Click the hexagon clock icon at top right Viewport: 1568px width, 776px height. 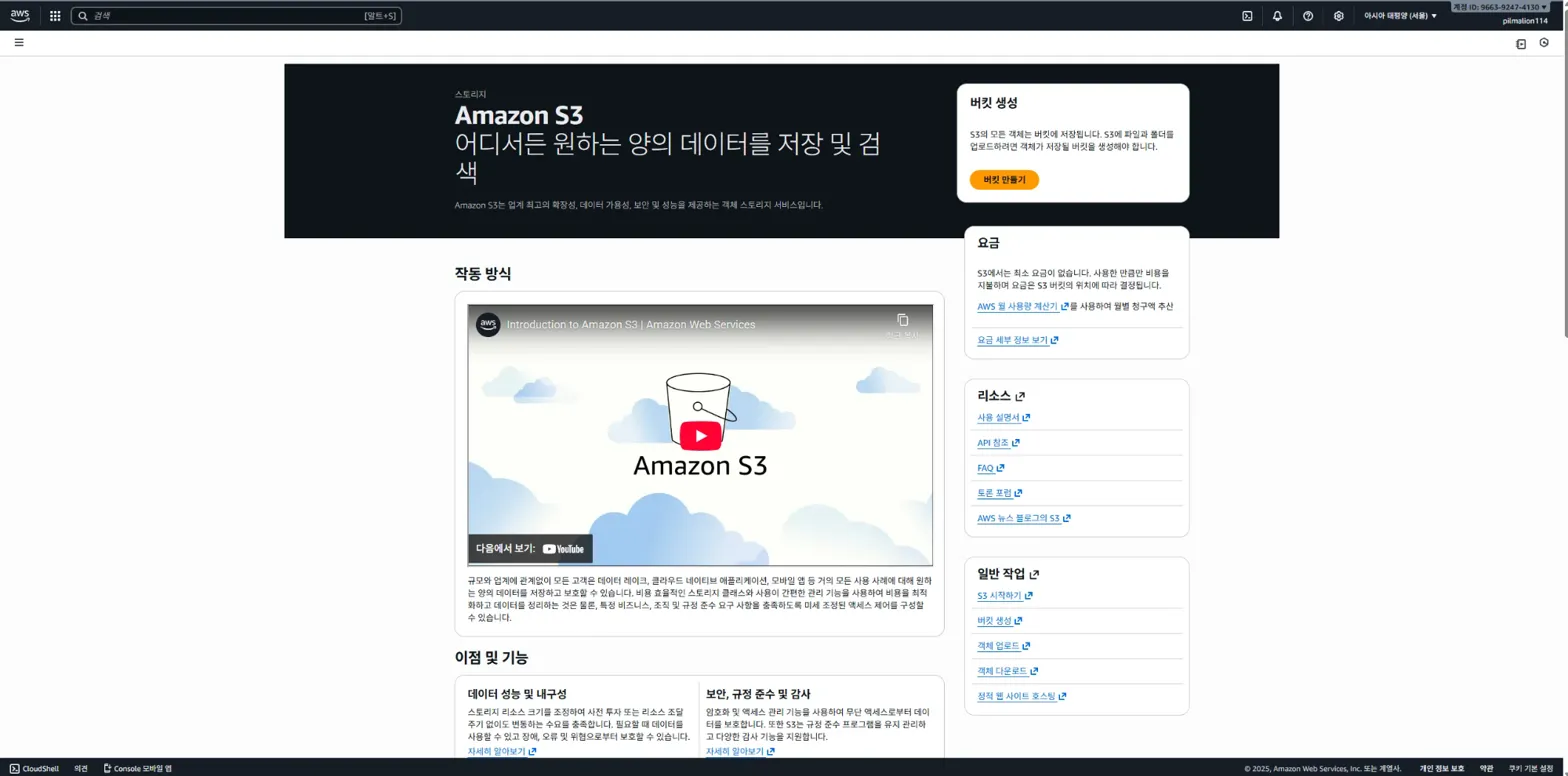tap(1544, 43)
